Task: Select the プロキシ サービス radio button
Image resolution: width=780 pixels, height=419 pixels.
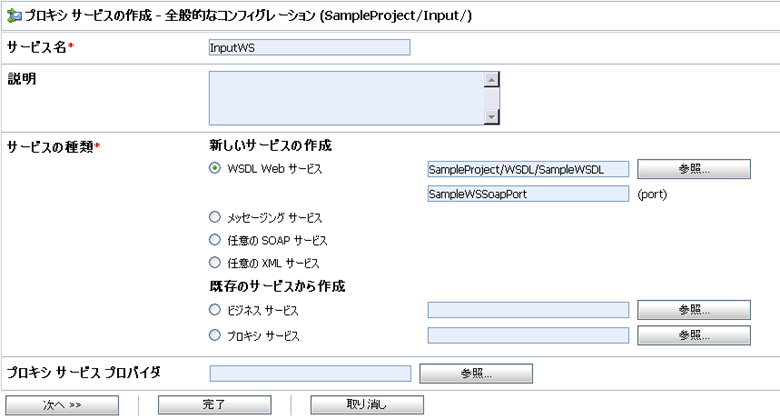Action: click(x=214, y=335)
